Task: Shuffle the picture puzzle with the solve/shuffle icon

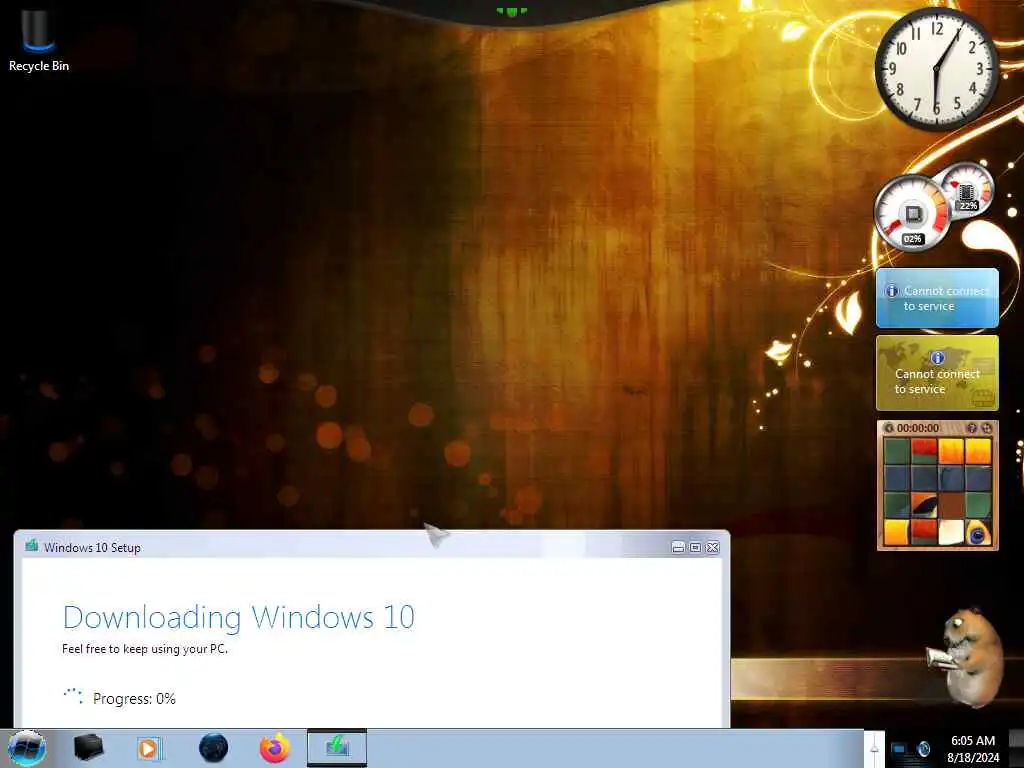Action: (987, 428)
